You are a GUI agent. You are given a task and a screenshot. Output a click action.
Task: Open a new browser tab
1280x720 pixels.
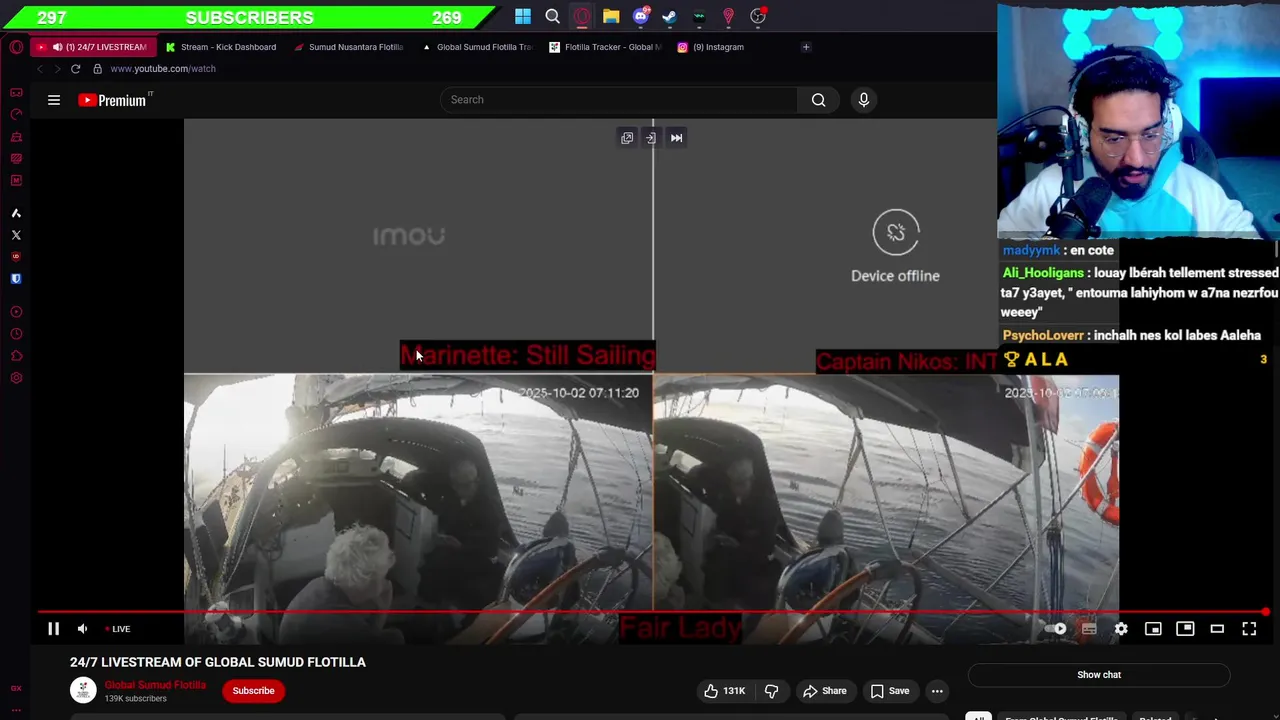806,47
